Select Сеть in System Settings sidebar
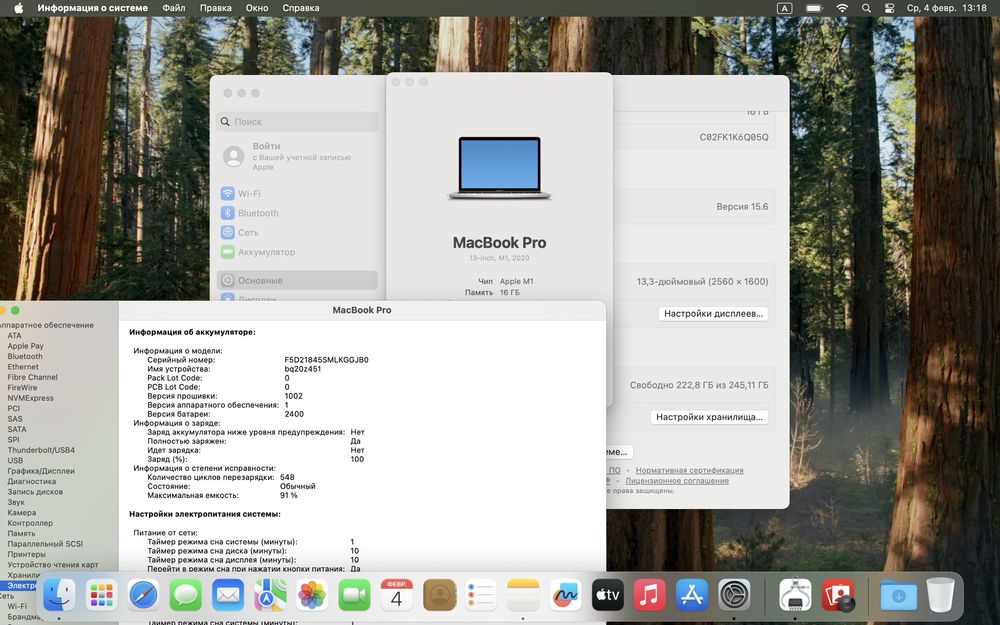 pyautogui.click(x=297, y=233)
